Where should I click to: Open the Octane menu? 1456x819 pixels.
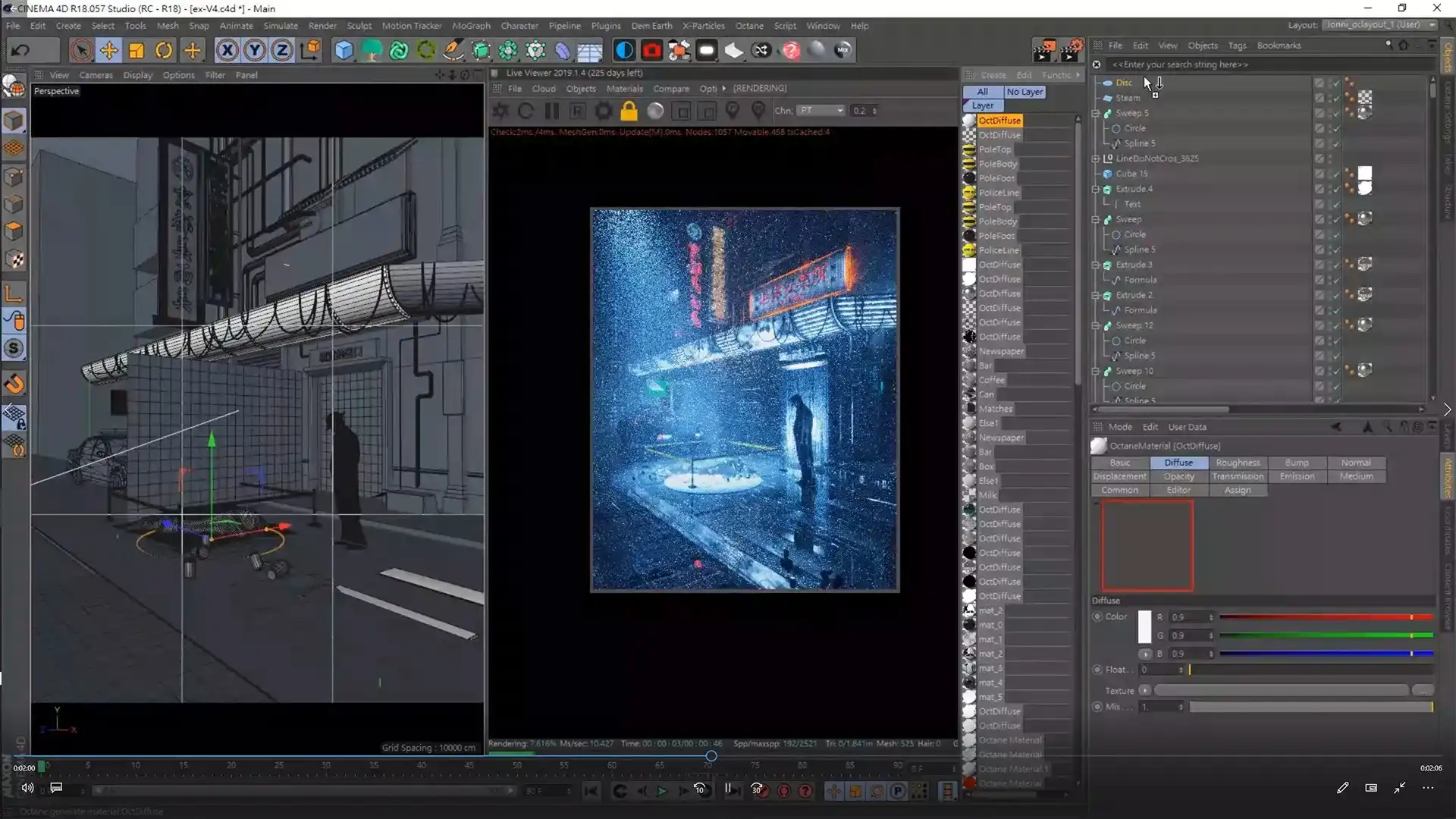pyautogui.click(x=749, y=25)
